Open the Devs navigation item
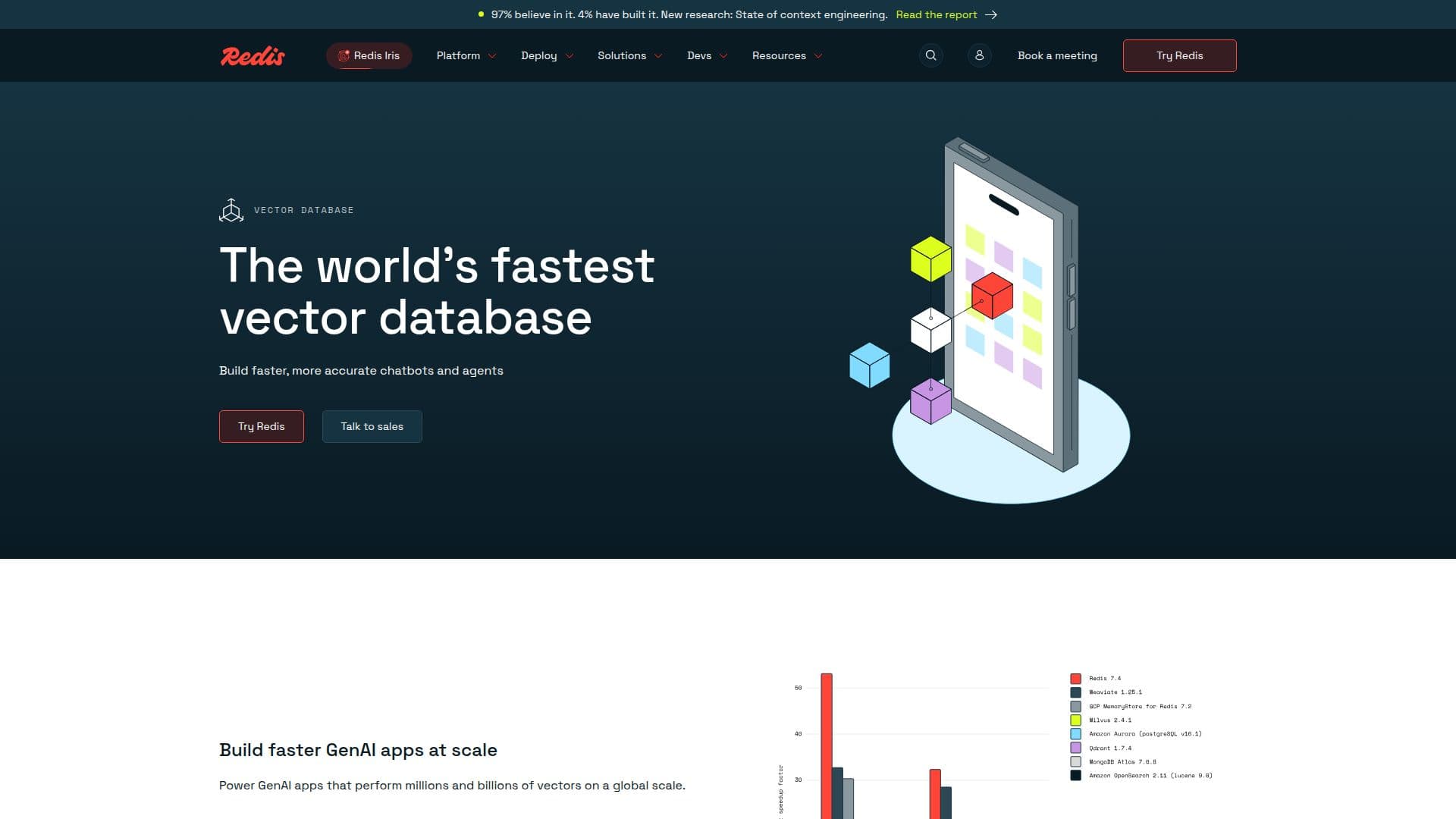 click(x=699, y=55)
